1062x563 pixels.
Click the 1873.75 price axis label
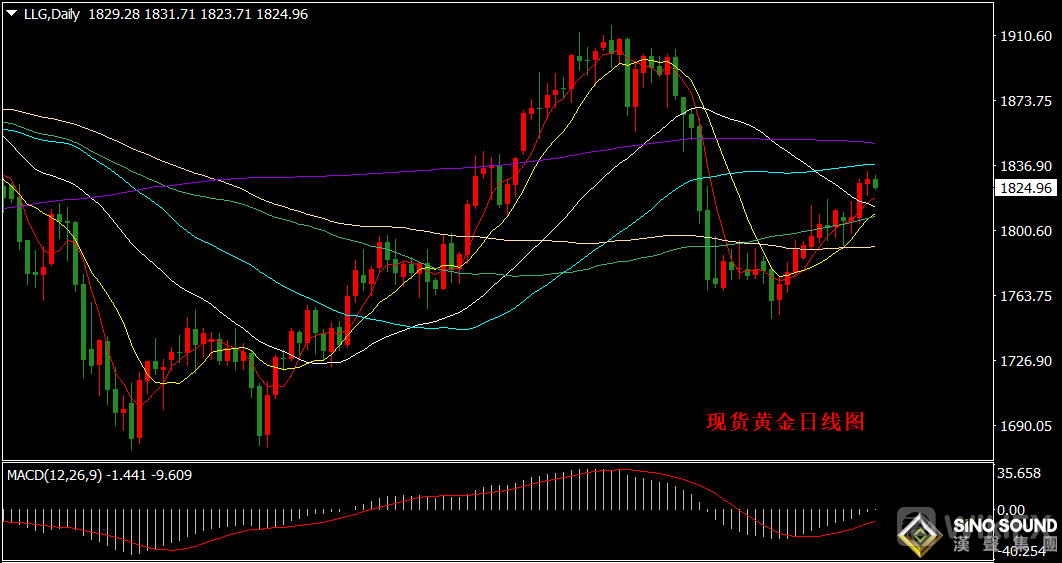click(x=1024, y=101)
